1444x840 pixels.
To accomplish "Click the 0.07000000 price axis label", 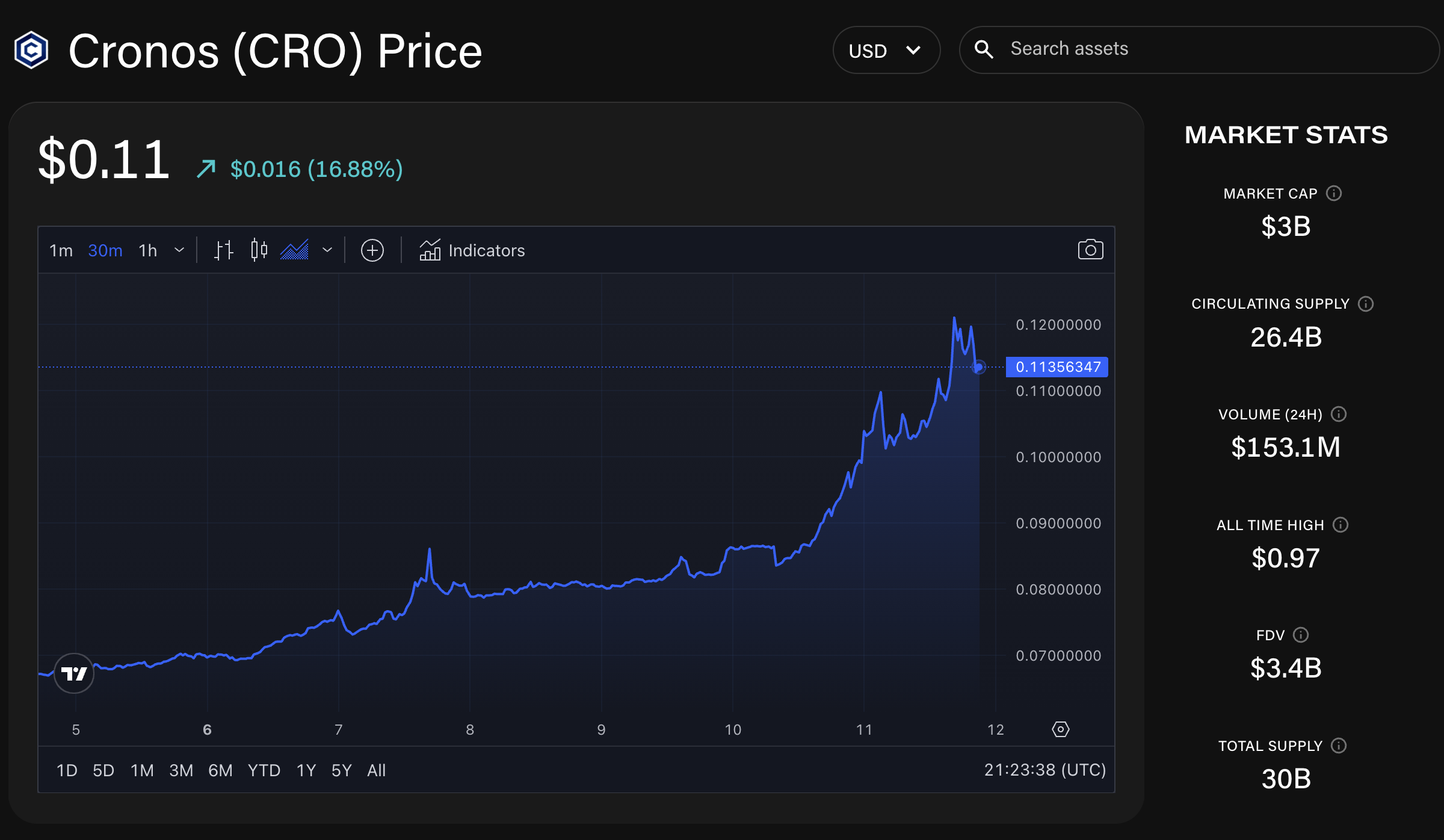I will point(1058,656).
